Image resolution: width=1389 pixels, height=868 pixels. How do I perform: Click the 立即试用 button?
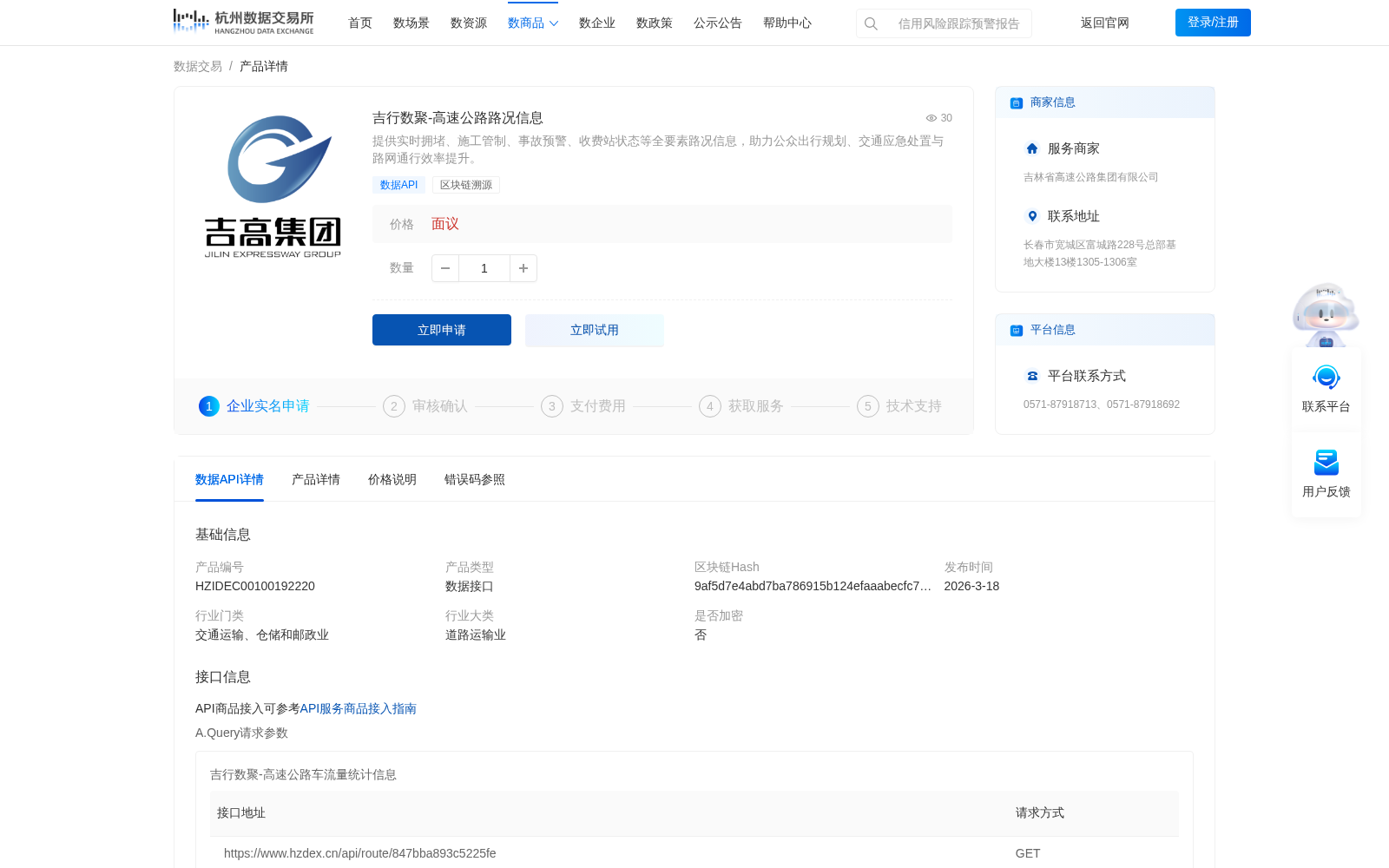[x=595, y=330]
